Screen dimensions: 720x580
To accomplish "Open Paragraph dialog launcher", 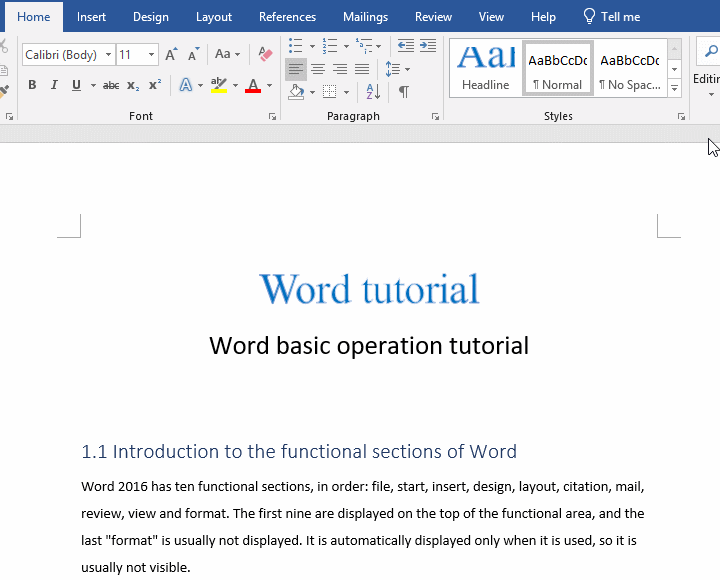I will [x=435, y=117].
